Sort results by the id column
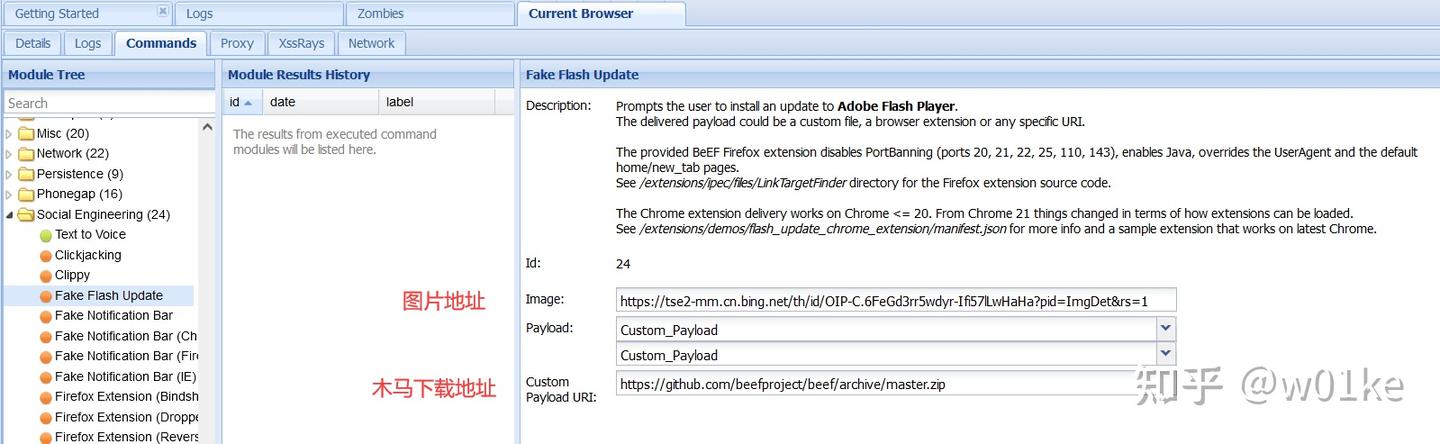 click(x=243, y=102)
